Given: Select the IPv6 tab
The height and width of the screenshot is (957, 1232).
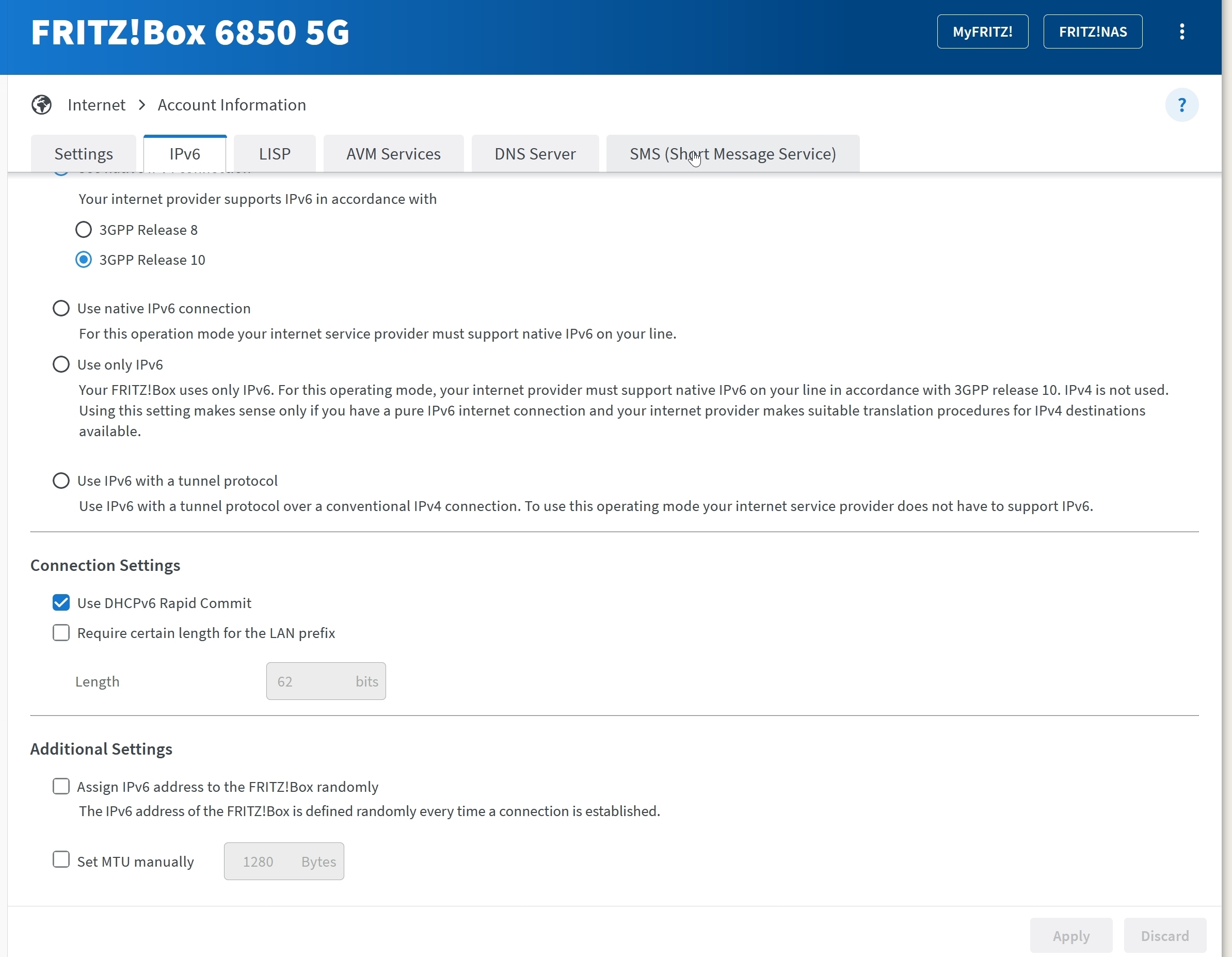Looking at the screenshot, I should click(185, 153).
